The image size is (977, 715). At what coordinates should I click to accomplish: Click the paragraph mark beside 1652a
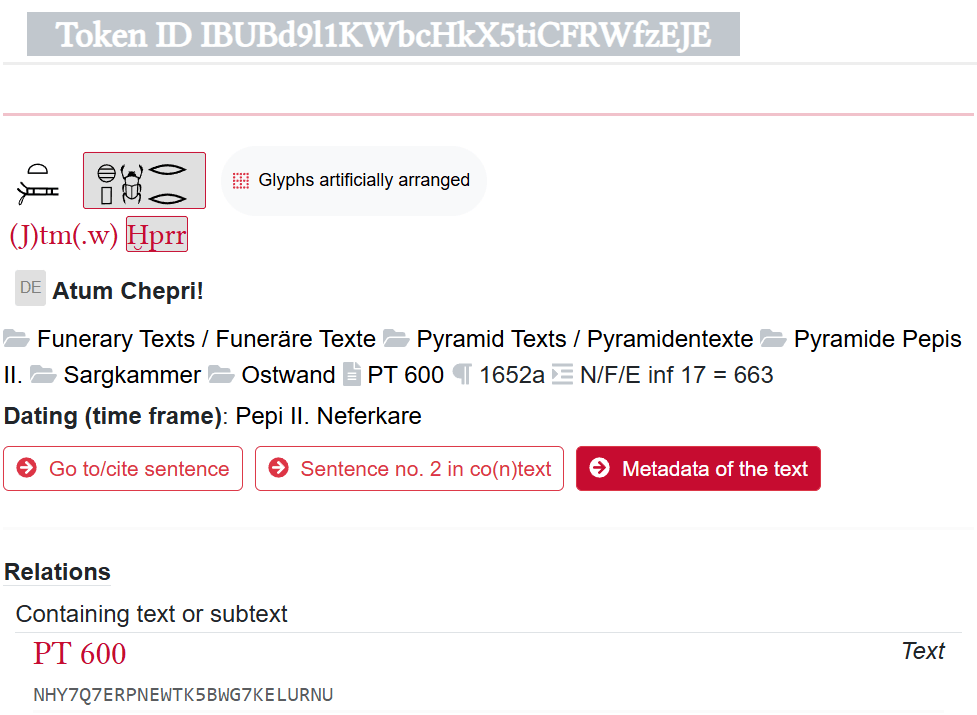point(462,375)
